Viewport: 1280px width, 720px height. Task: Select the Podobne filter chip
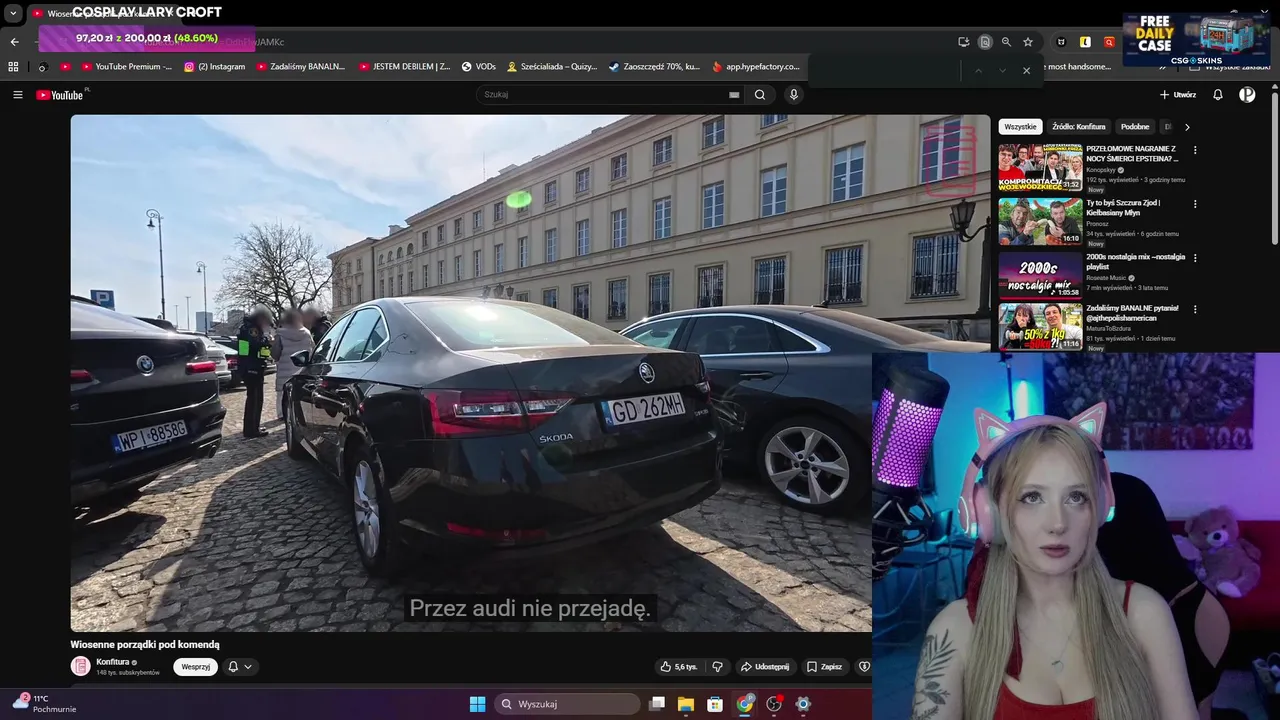click(1135, 127)
